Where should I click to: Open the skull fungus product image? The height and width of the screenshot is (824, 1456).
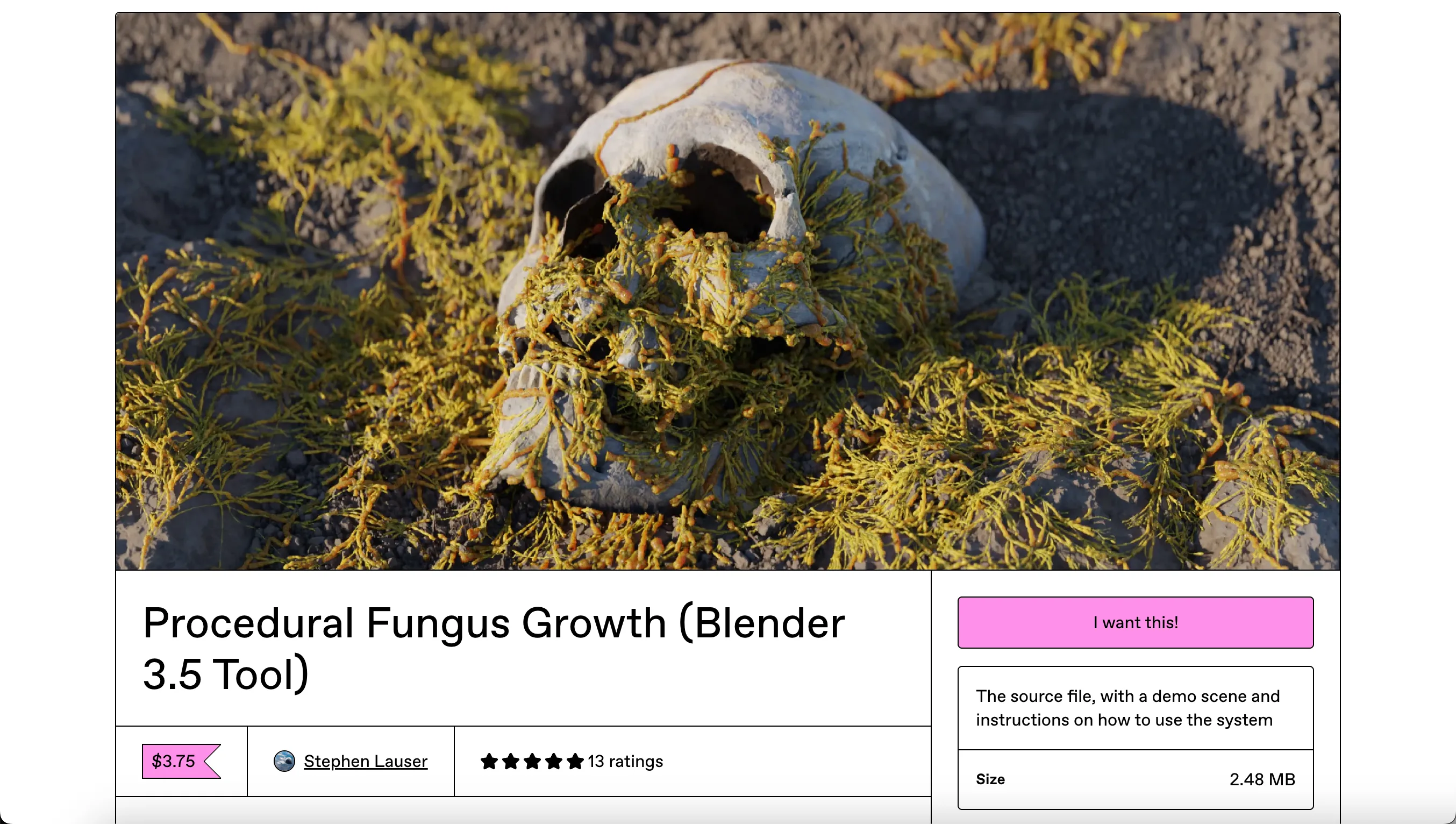tap(727, 291)
